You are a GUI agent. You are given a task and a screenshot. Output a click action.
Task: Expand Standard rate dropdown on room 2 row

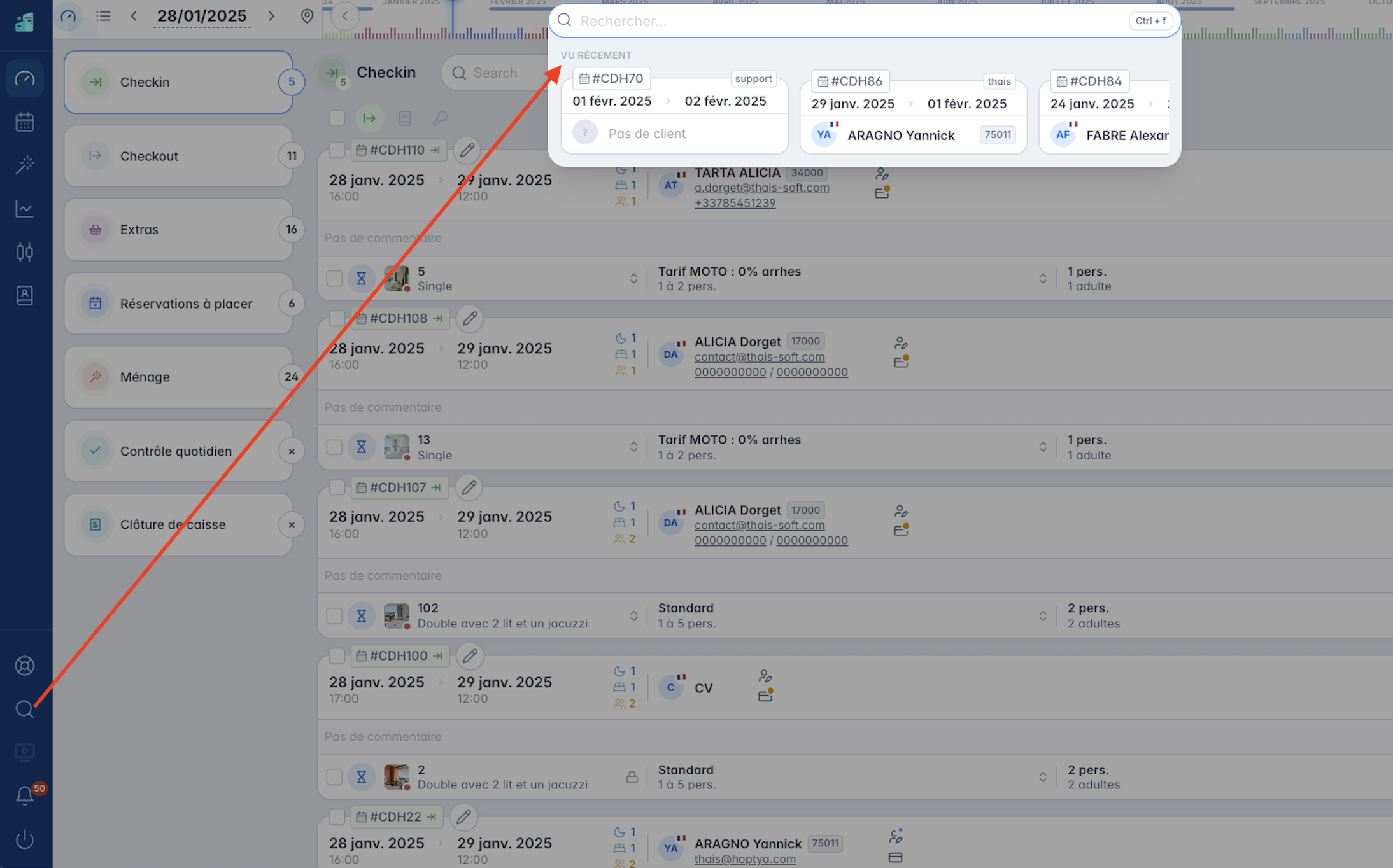(x=1042, y=777)
